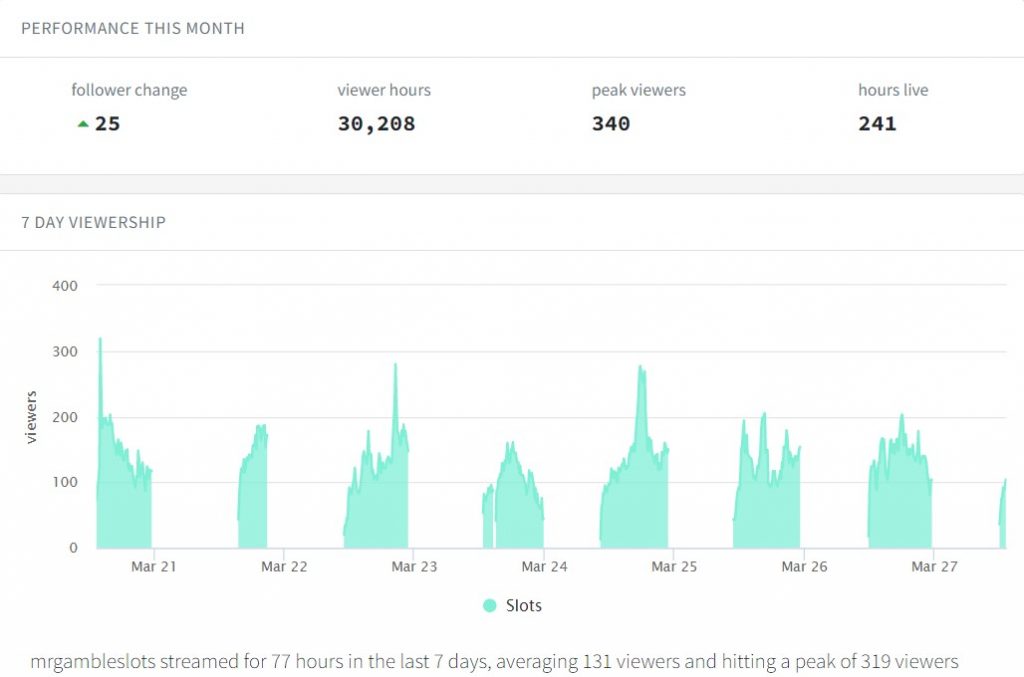Click the Mar 25 x-axis label
This screenshot has width=1024, height=677.
[x=674, y=567]
